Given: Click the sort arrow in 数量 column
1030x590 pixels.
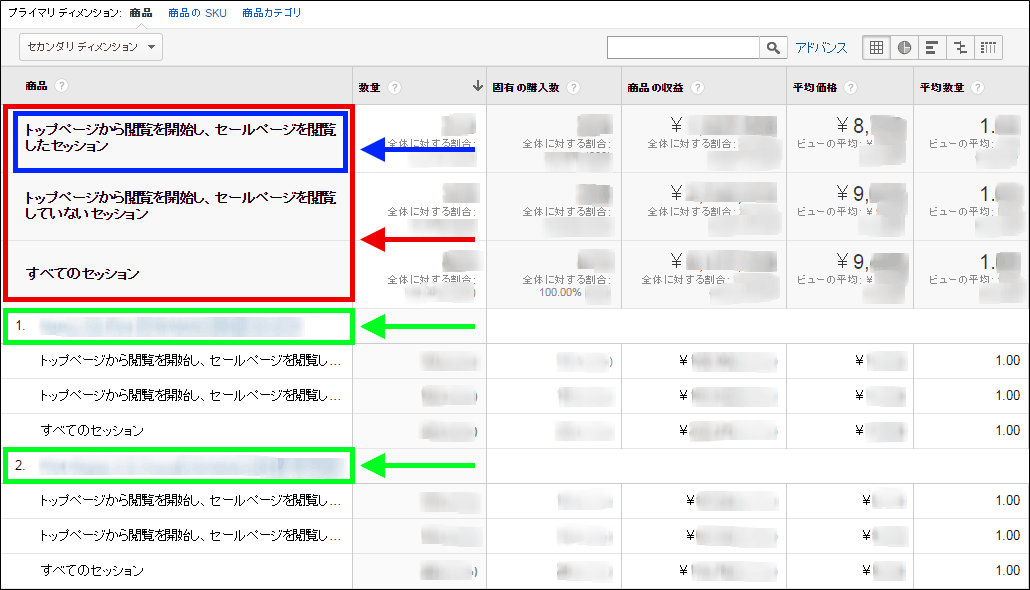Looking at the screenshot, I should 477,87.
